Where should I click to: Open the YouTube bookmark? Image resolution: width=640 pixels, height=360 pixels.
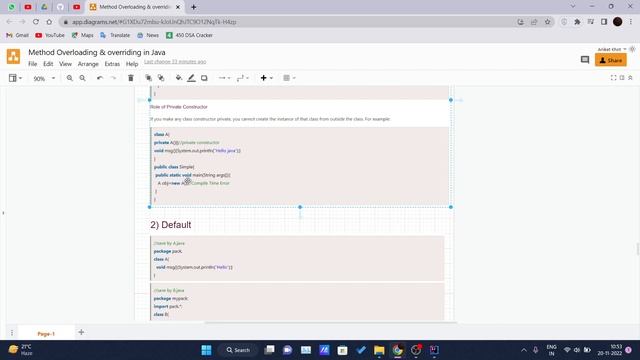pos(50,36)
